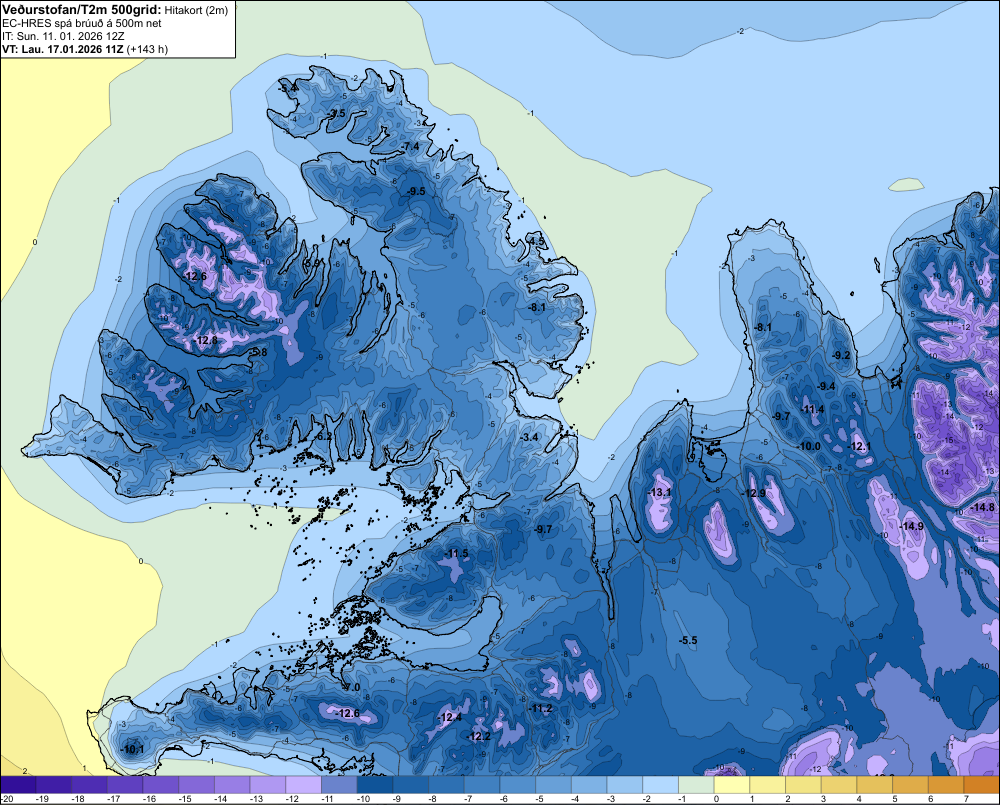This screenshot has height=805, width=1000.
Task: Click the -14.8 temperature label
Action: pyautogui.click(x=982, y=508)
